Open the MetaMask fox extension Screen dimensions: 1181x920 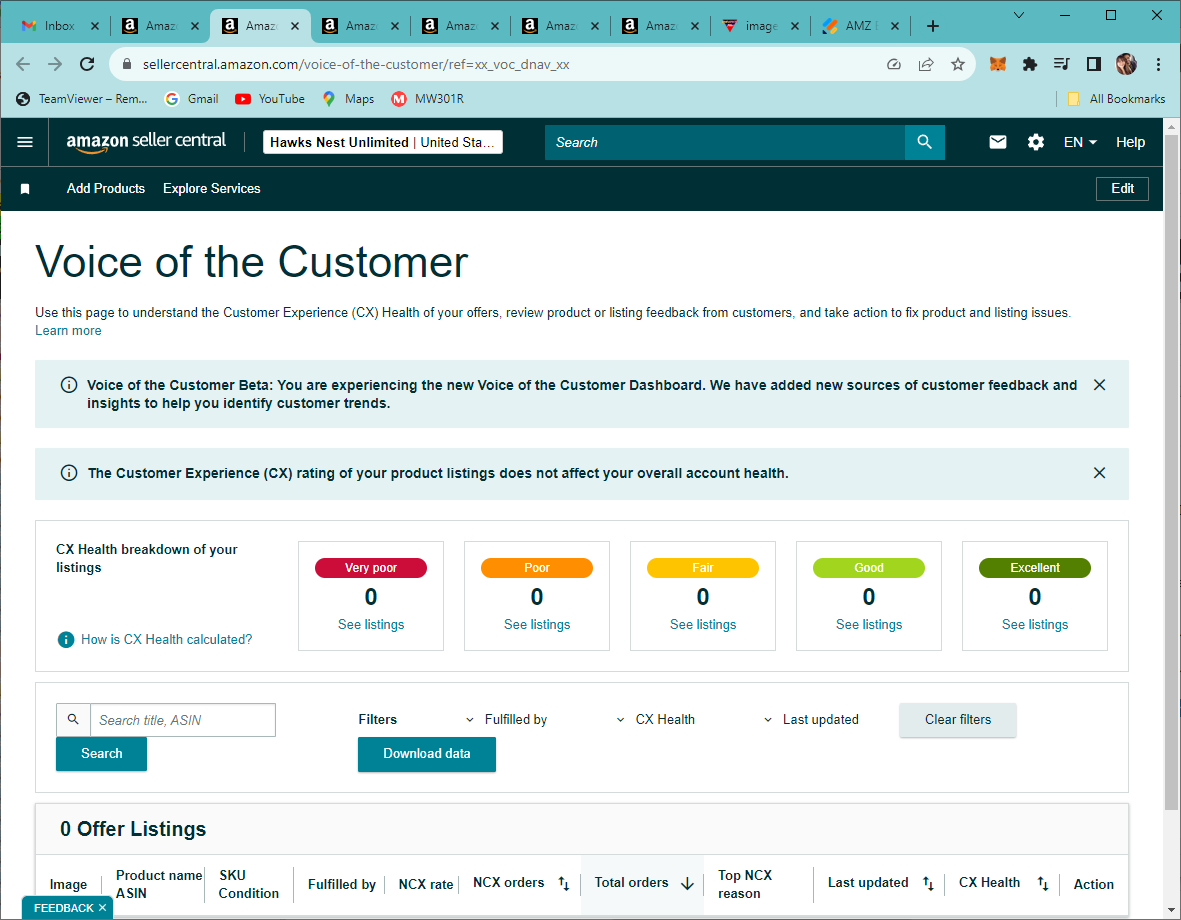pos(997,64)
